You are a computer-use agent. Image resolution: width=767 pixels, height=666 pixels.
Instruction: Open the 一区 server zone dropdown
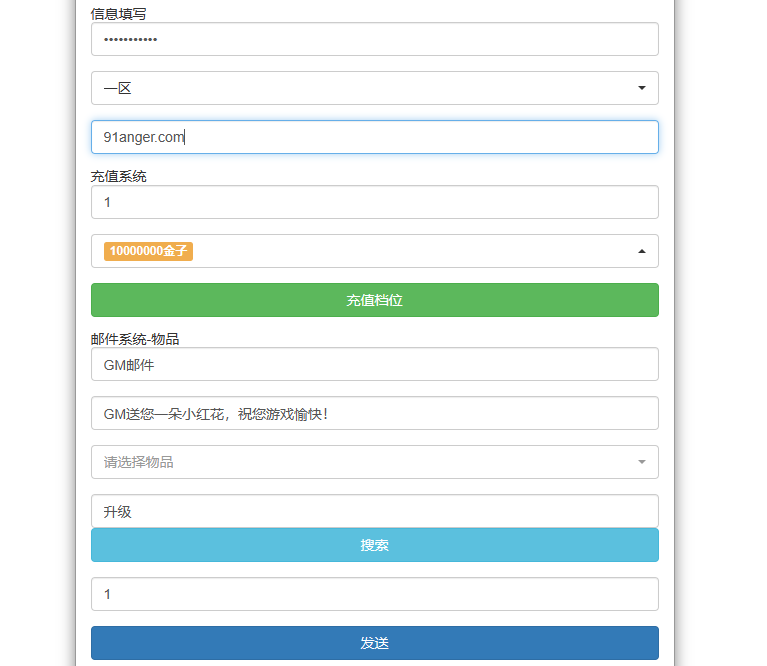(x=374, y=88)
